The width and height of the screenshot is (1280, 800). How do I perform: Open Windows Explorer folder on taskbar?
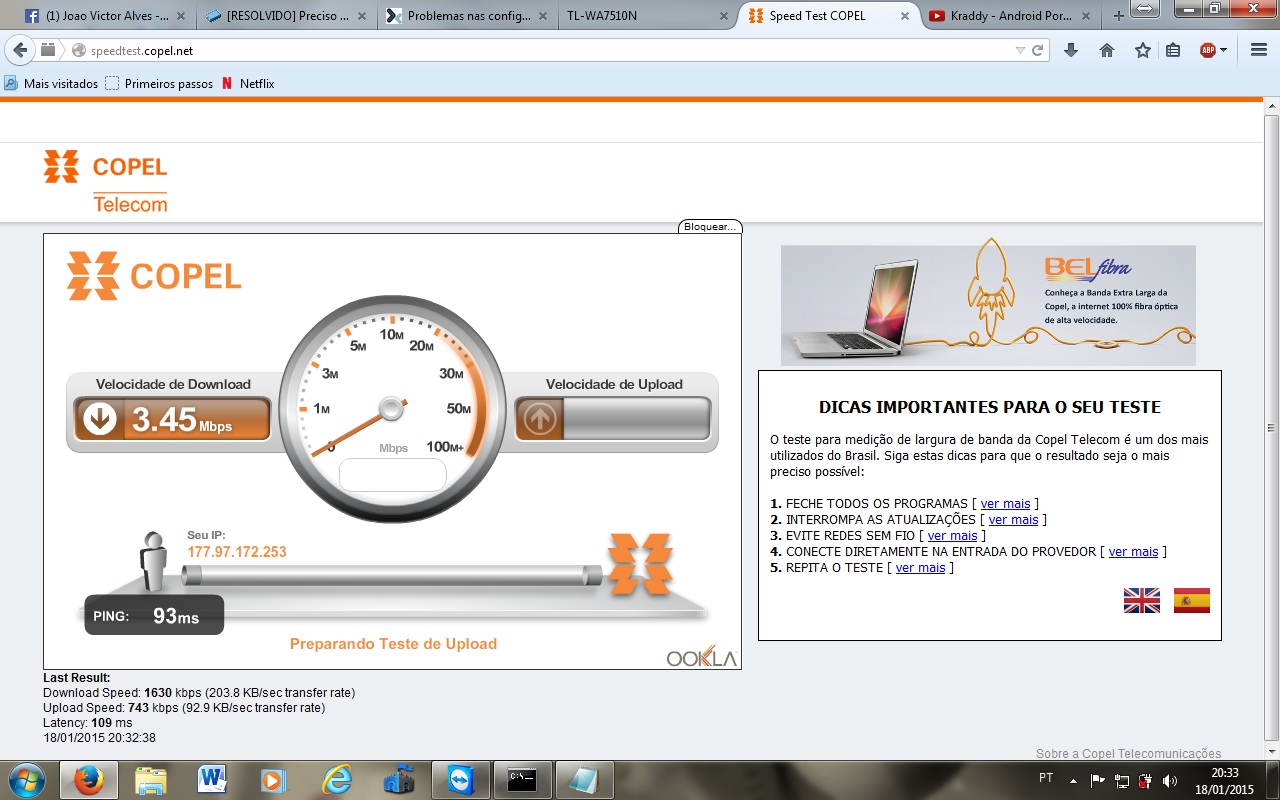coord(151,780)
